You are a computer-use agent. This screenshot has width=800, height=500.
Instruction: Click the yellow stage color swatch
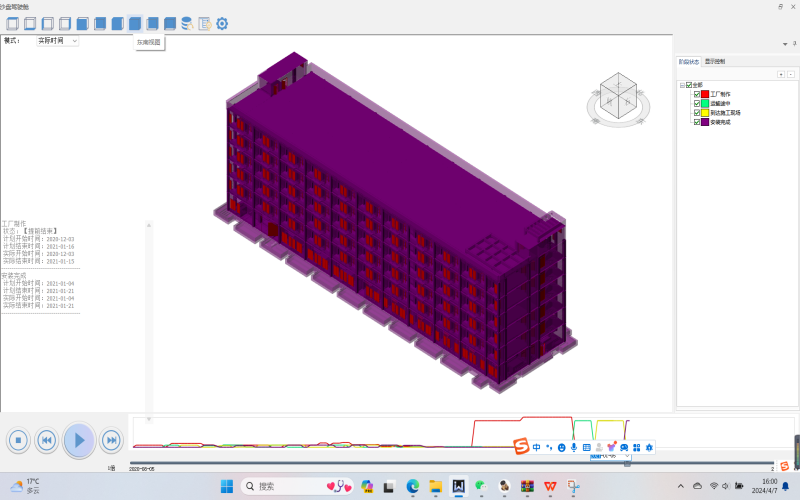tap(705, 113)
